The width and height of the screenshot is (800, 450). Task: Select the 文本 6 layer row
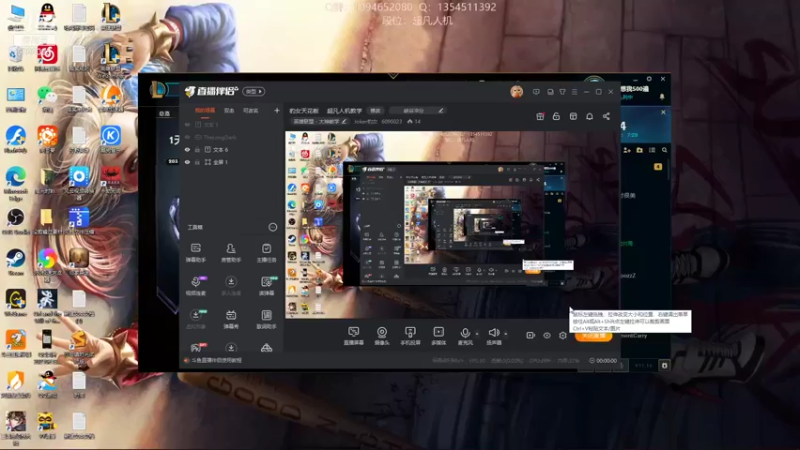click(x=232, y=149)
